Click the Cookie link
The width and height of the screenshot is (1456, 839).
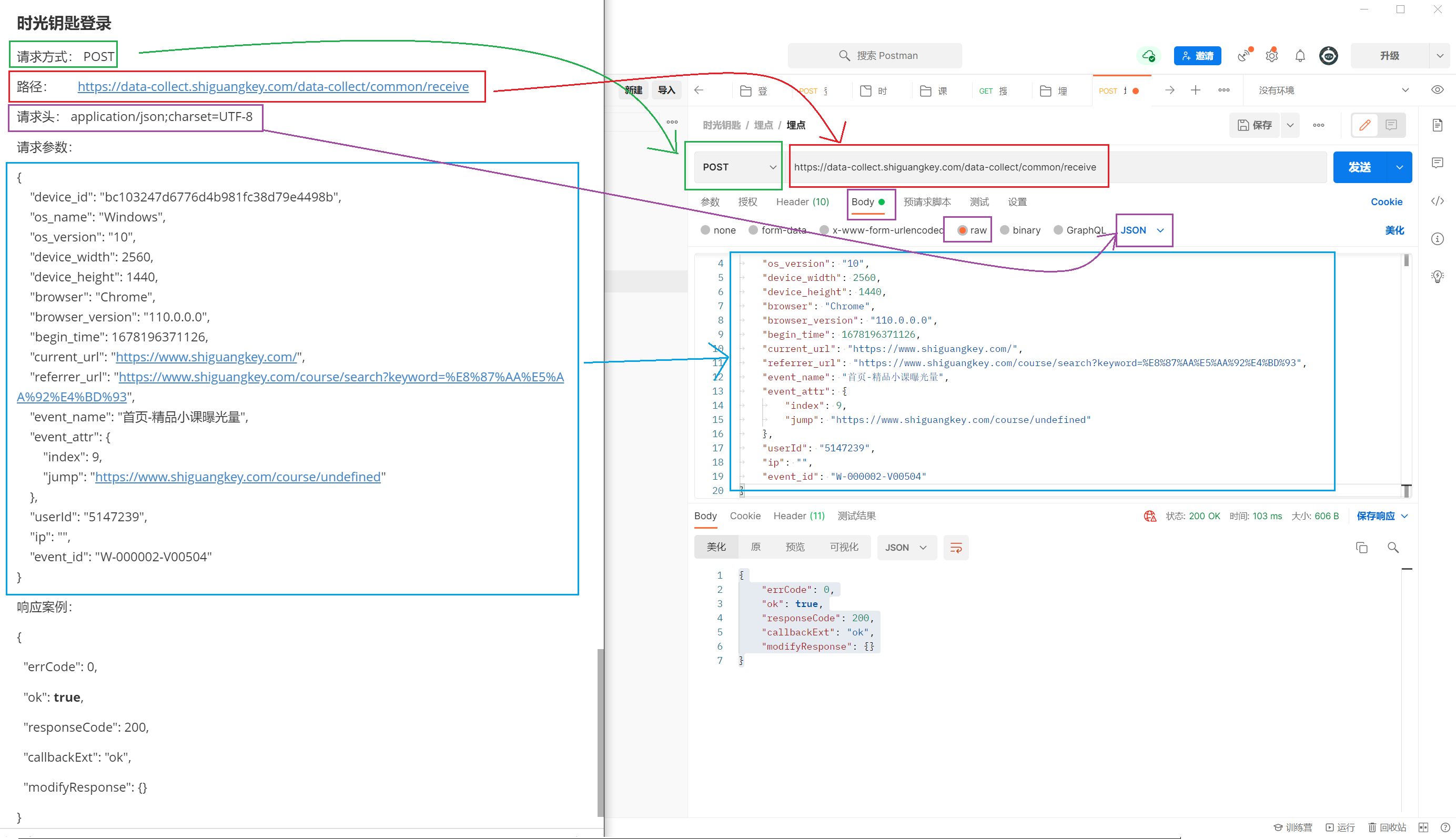(1386, 201)
